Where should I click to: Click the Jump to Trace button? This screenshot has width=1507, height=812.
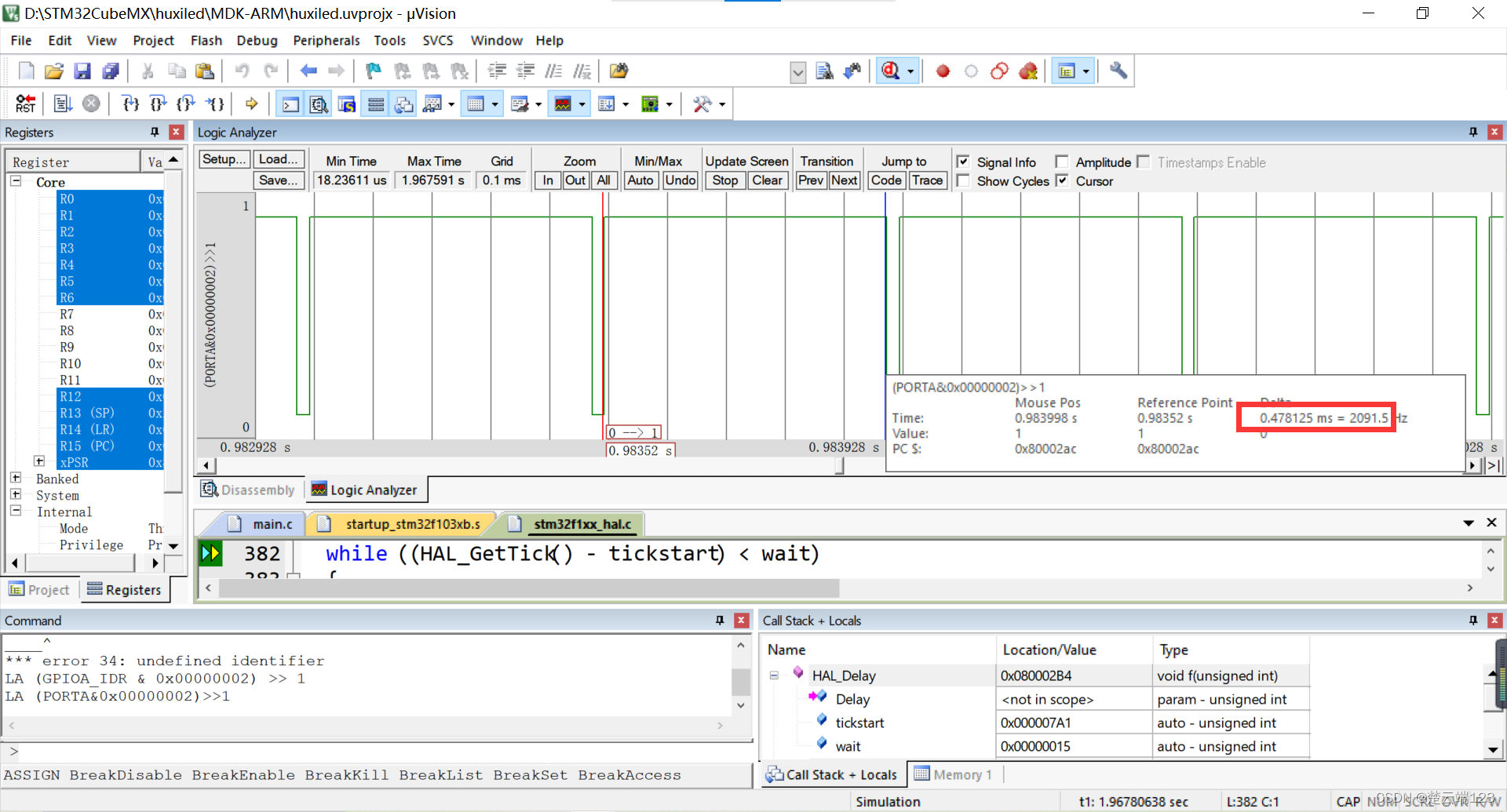pos(927,180)
